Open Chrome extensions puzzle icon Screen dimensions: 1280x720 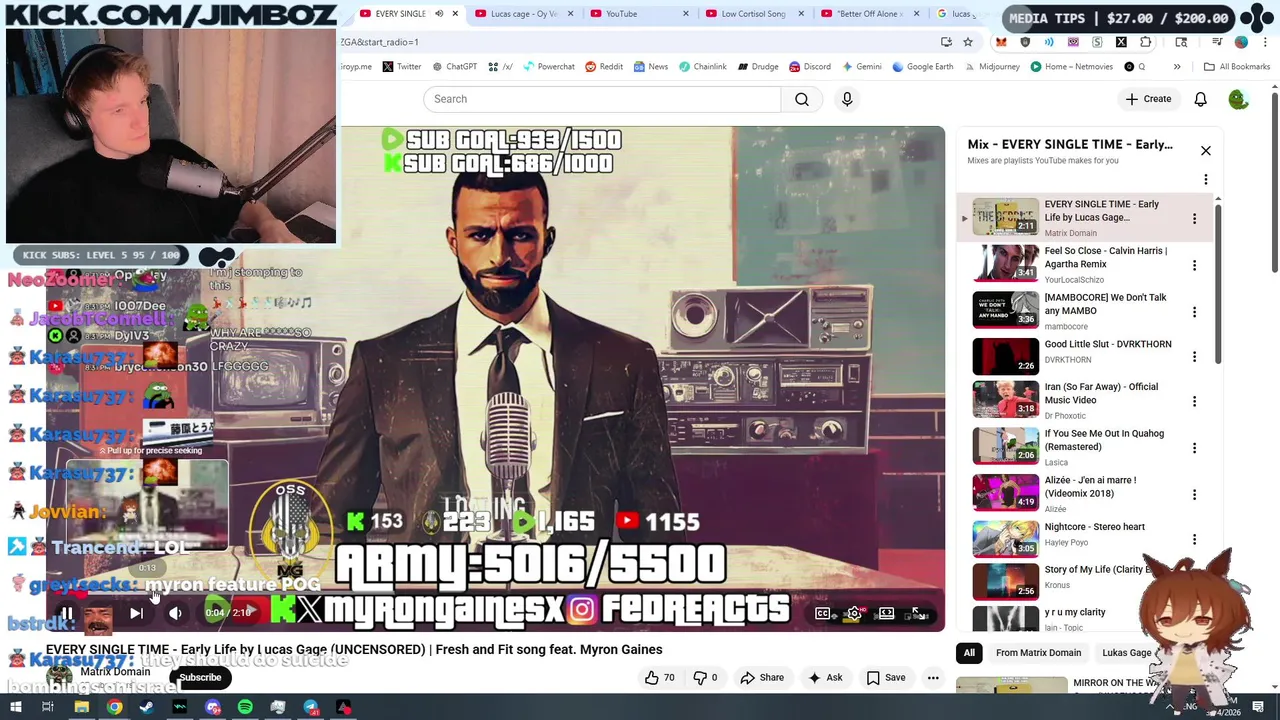(x=1145, y=42)
